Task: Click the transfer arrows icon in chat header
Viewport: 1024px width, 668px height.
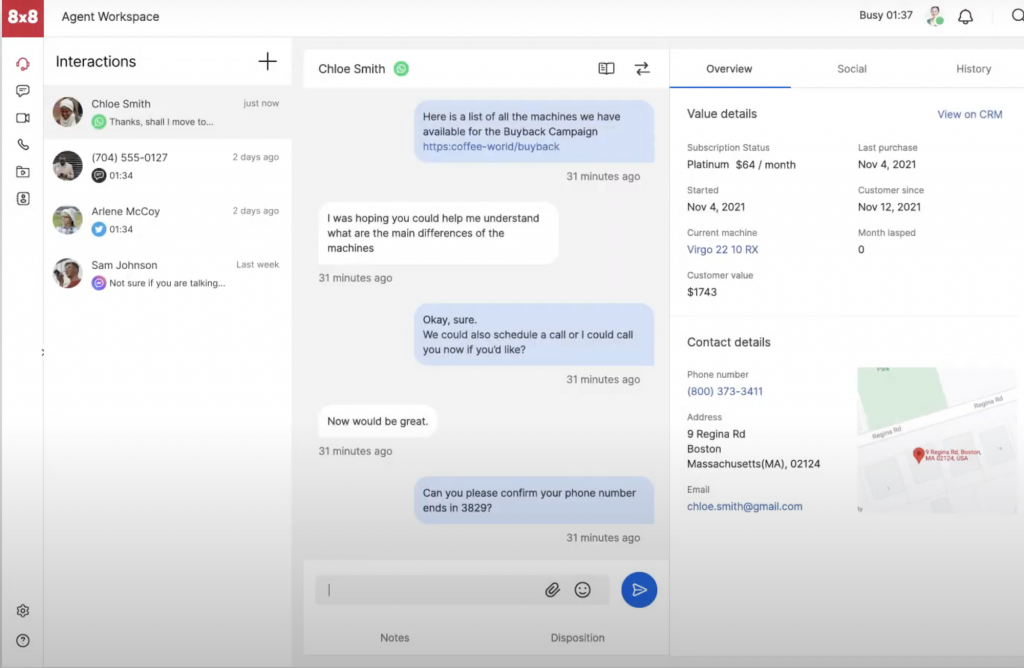Action: [x=642, y=69]
